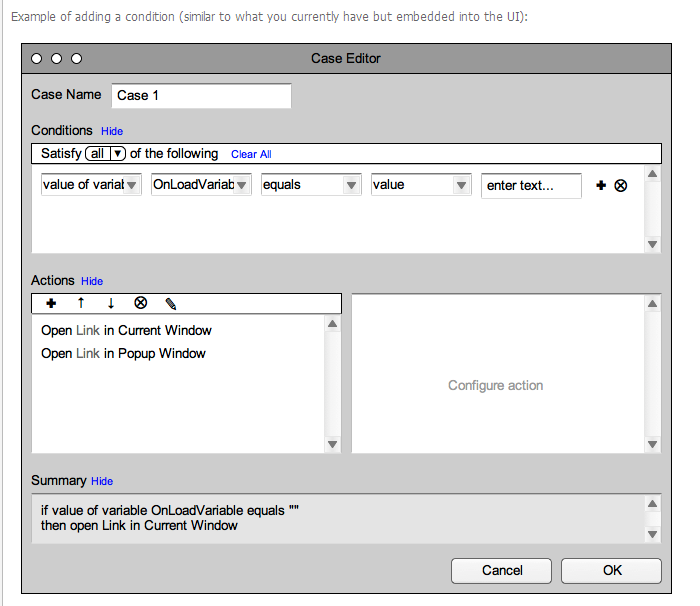Remove the condition row with circled X
Viewport: 700px width, 606px height.
[621, 185]
